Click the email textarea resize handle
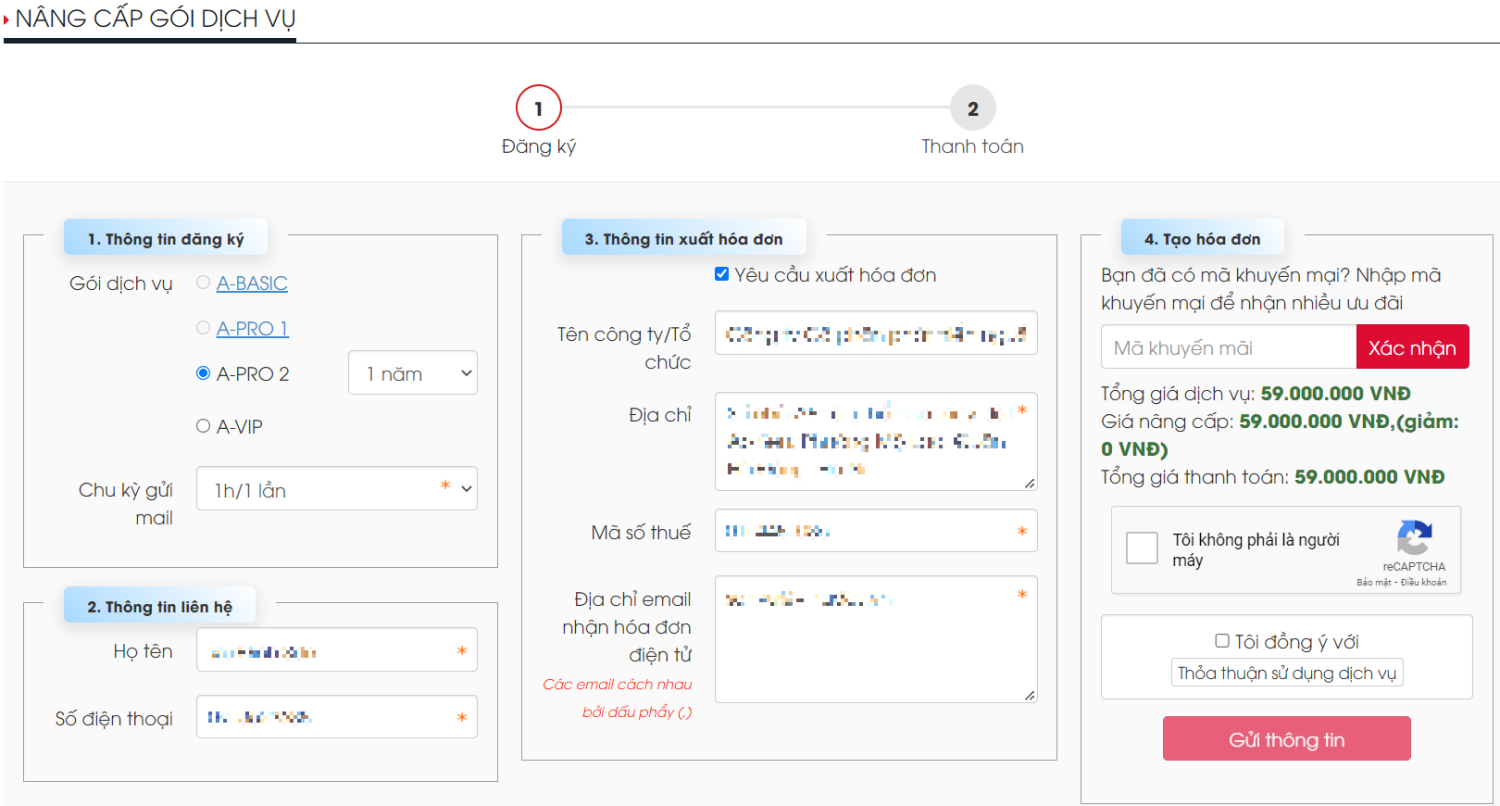Viewport: 1500px width, 806px height. click(1030, 695)
